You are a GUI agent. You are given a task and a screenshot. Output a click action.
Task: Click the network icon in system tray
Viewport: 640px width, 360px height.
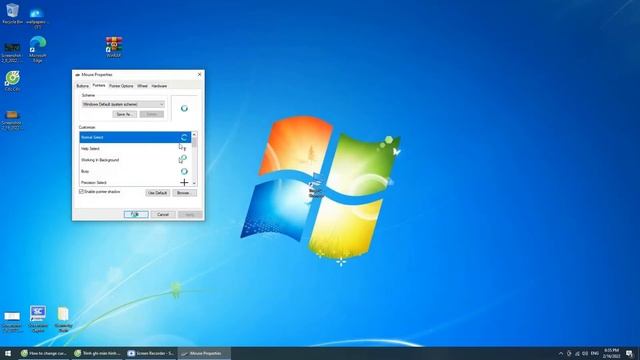coord(577,353)
